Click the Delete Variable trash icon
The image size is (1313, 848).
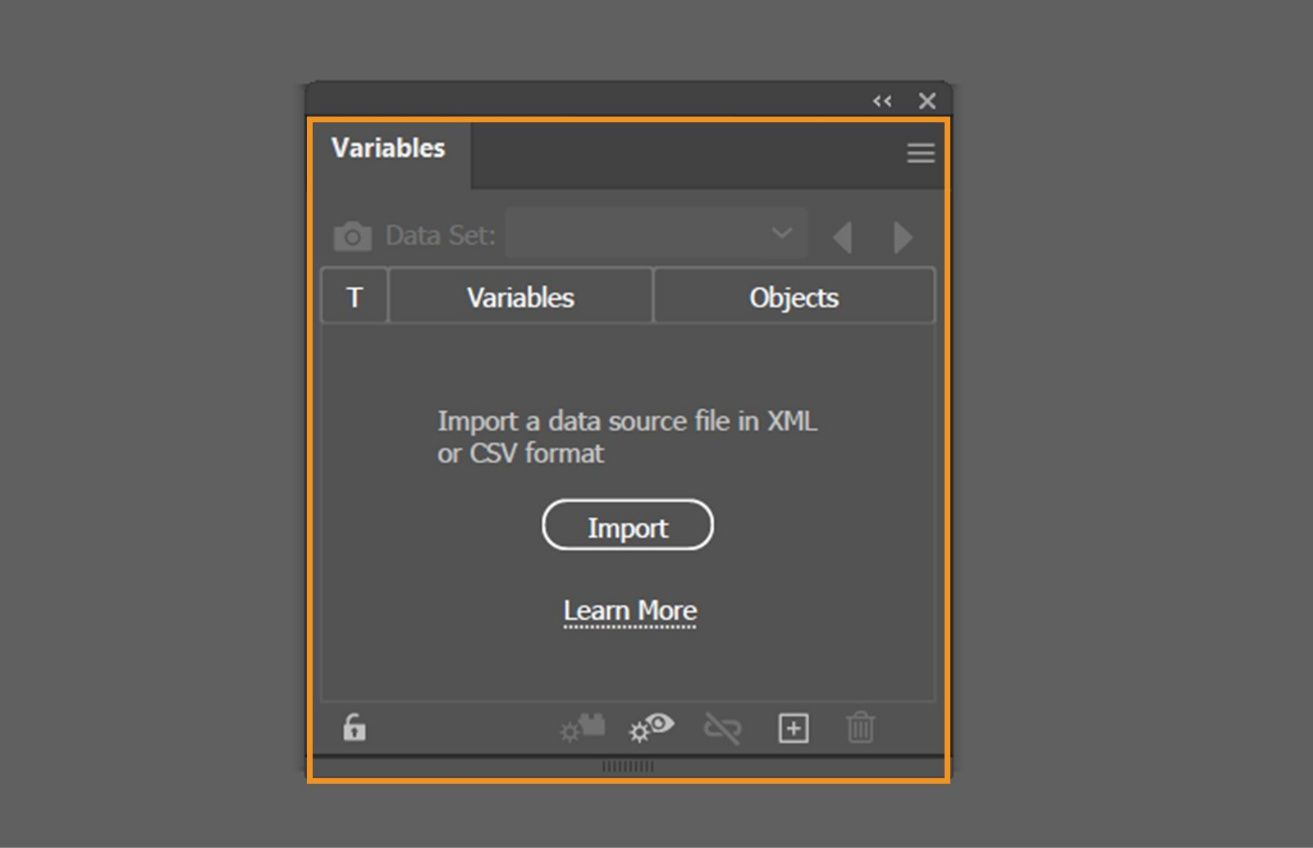tap(861, 727)
